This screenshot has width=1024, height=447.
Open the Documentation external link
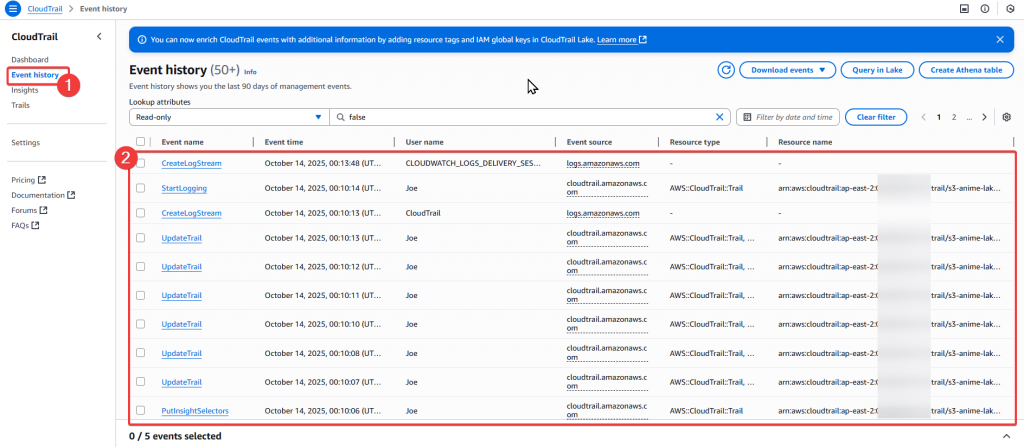coord(43,195)
